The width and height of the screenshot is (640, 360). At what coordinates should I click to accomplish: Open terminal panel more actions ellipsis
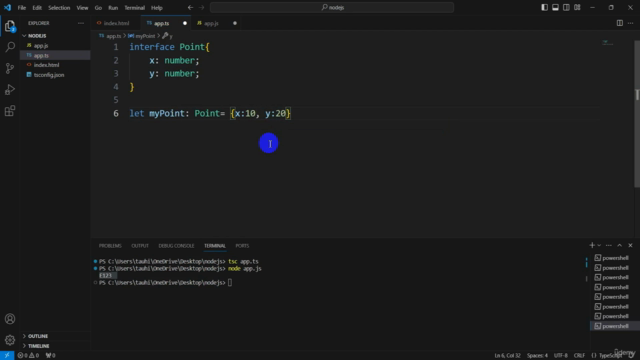click(x=609, y=245)
